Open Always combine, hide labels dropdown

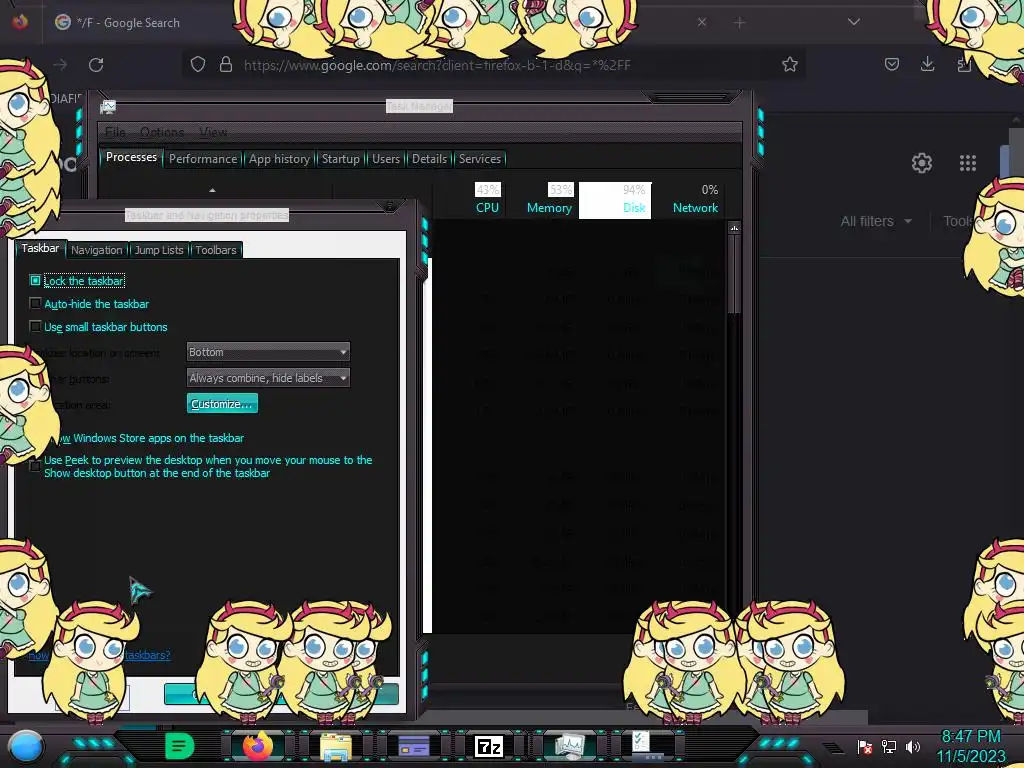[268, 377]
